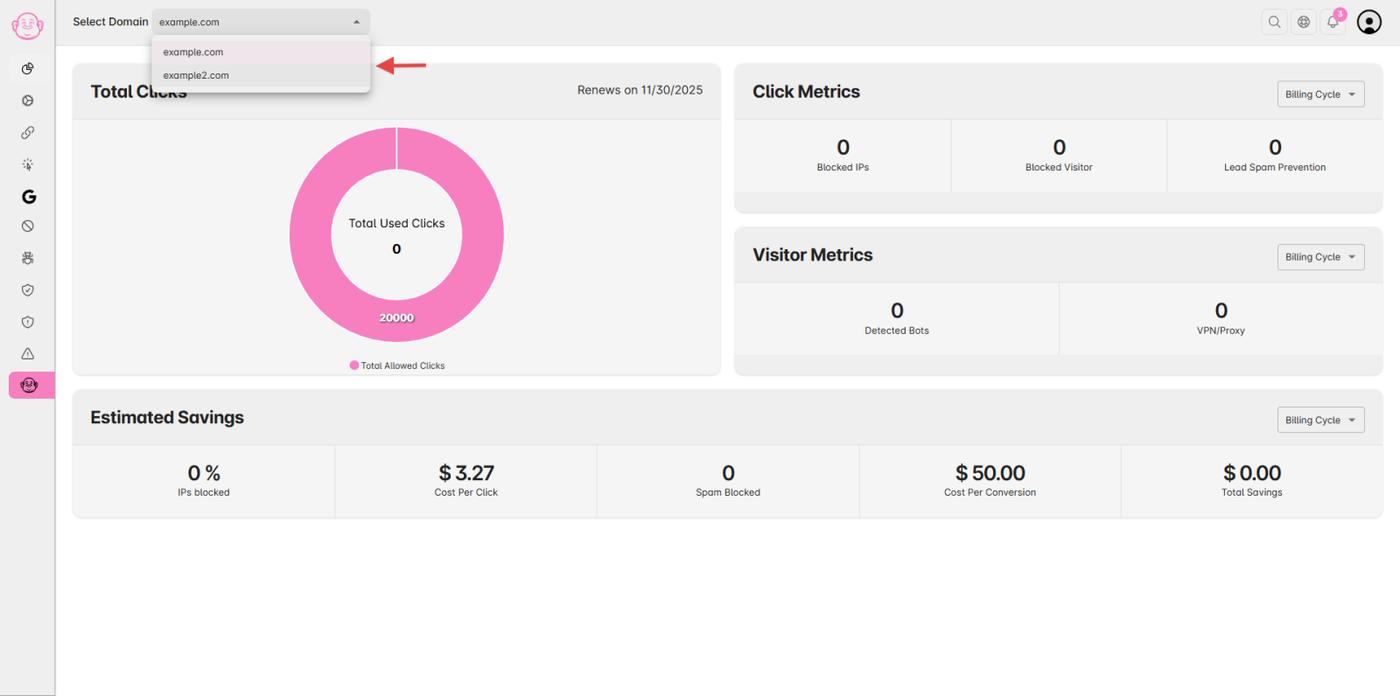1400x696 pixels.
Task: Open the globe language icon
Action: (1303, 22)
